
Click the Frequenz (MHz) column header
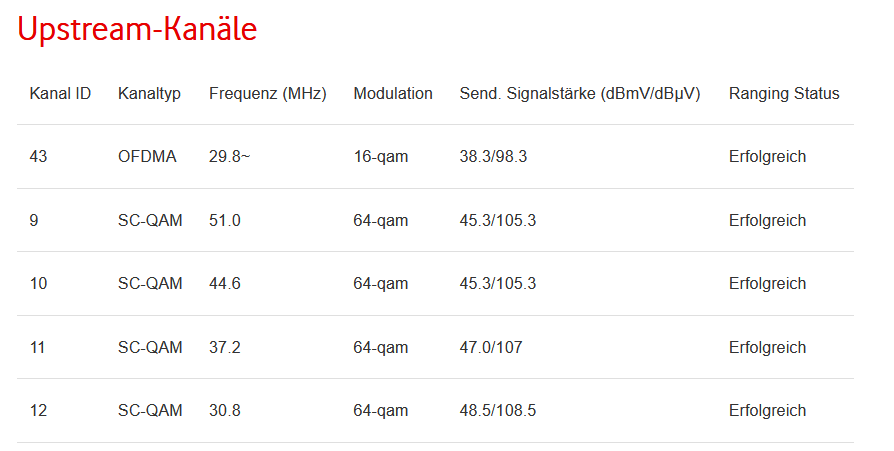pyautogui.click(x=267, y=94)
